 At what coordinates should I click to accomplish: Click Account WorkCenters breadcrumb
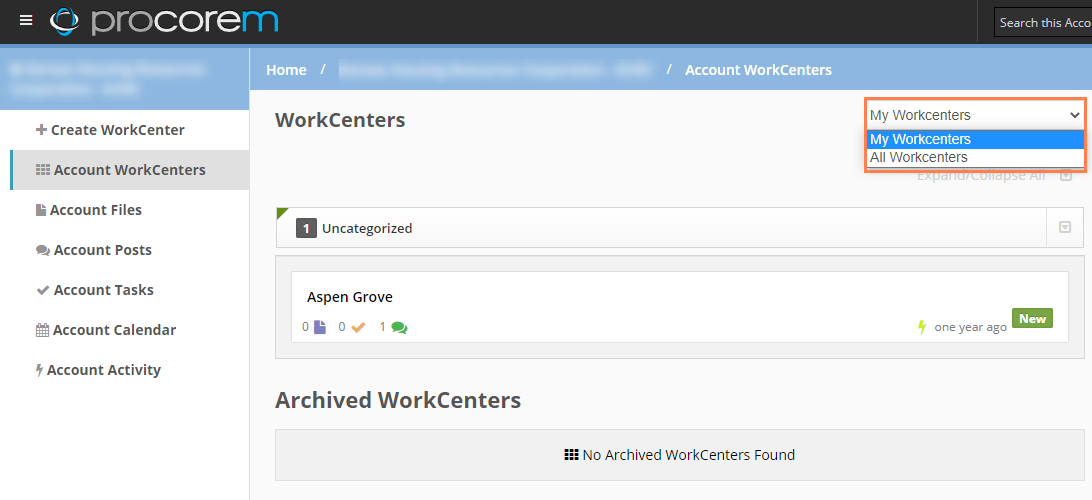(x=758, y=70)
